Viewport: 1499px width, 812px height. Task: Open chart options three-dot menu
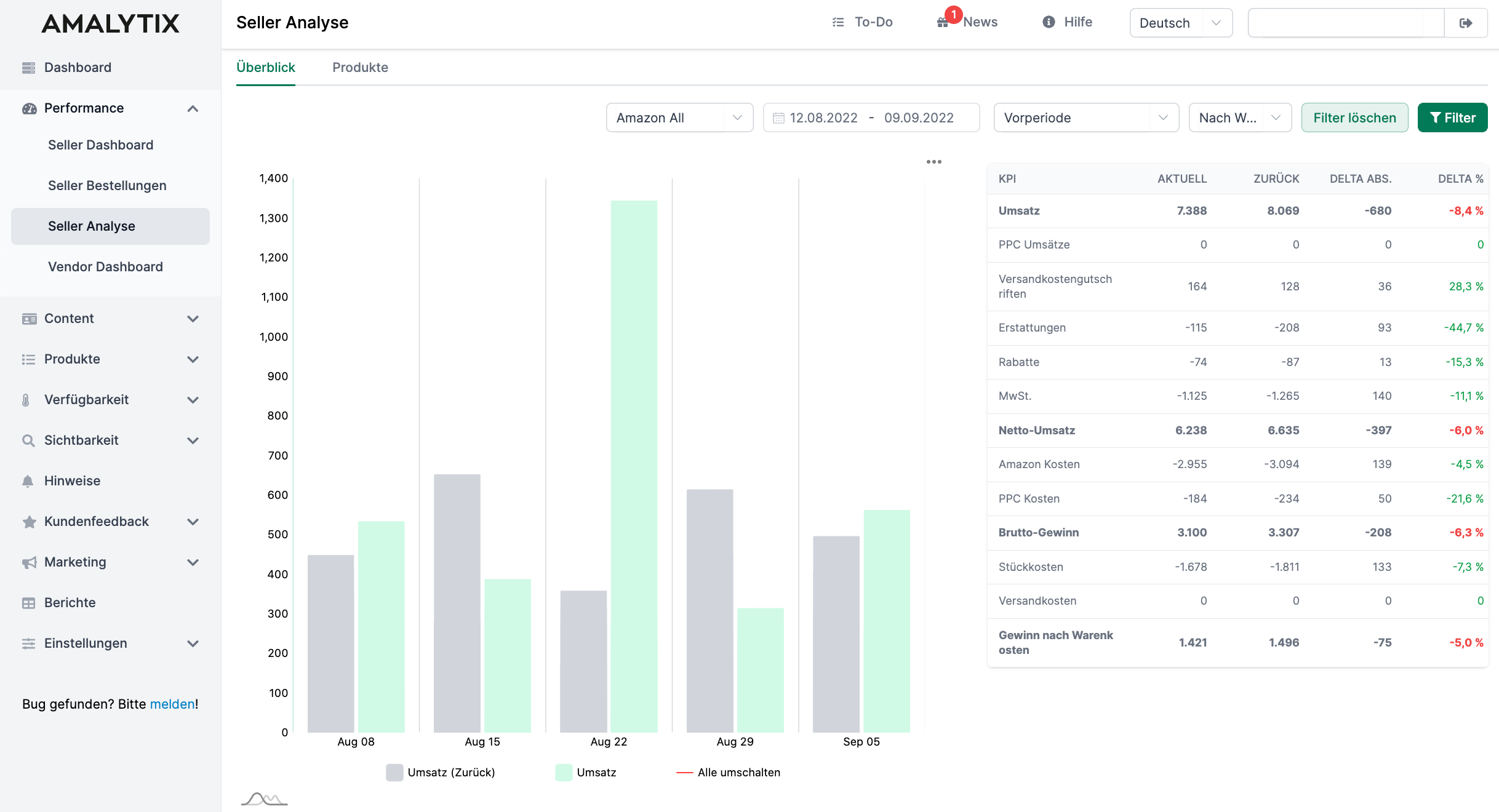coord(934,162)
